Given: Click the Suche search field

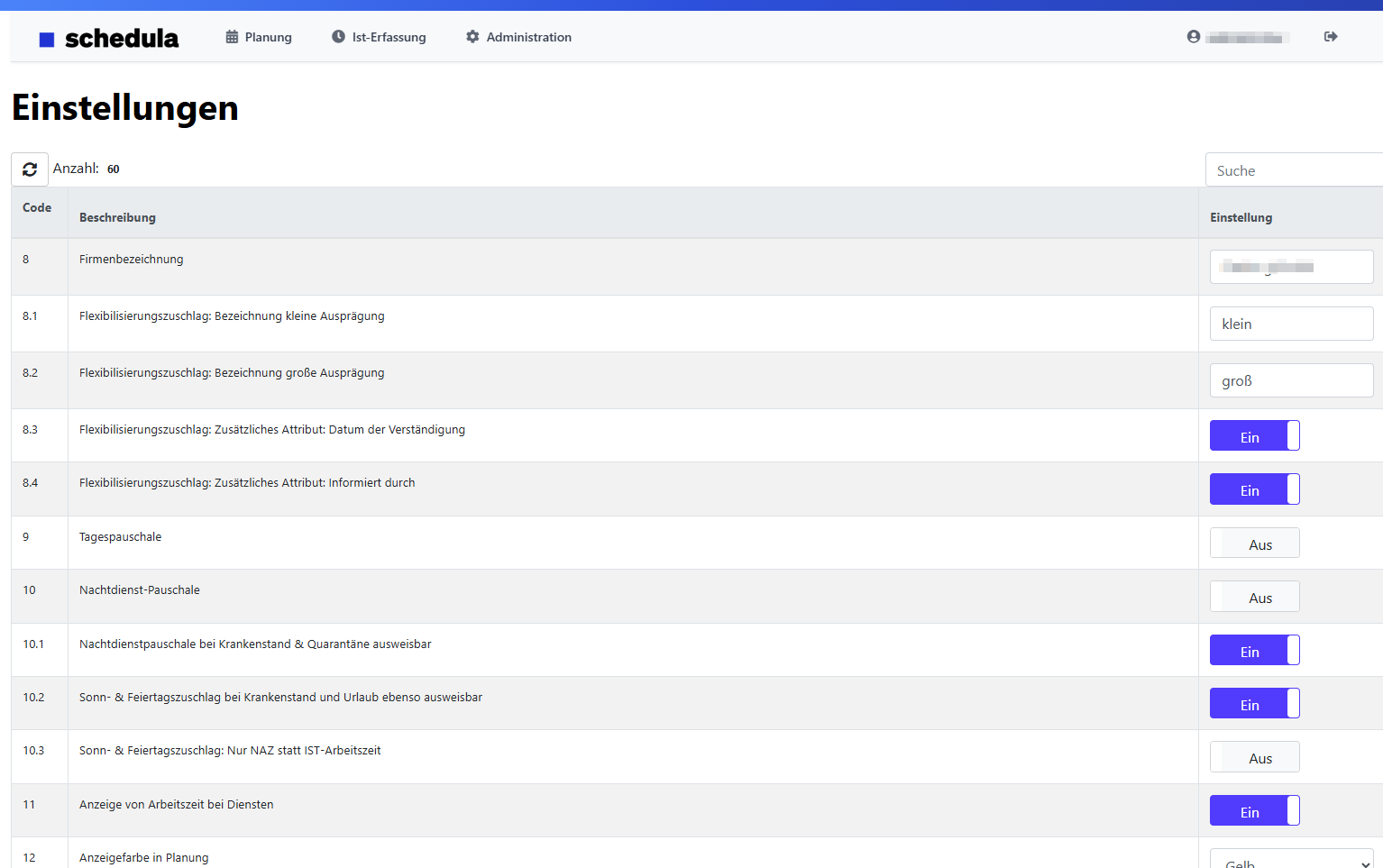Looking at the screenshot, I should coord(1294,170).
